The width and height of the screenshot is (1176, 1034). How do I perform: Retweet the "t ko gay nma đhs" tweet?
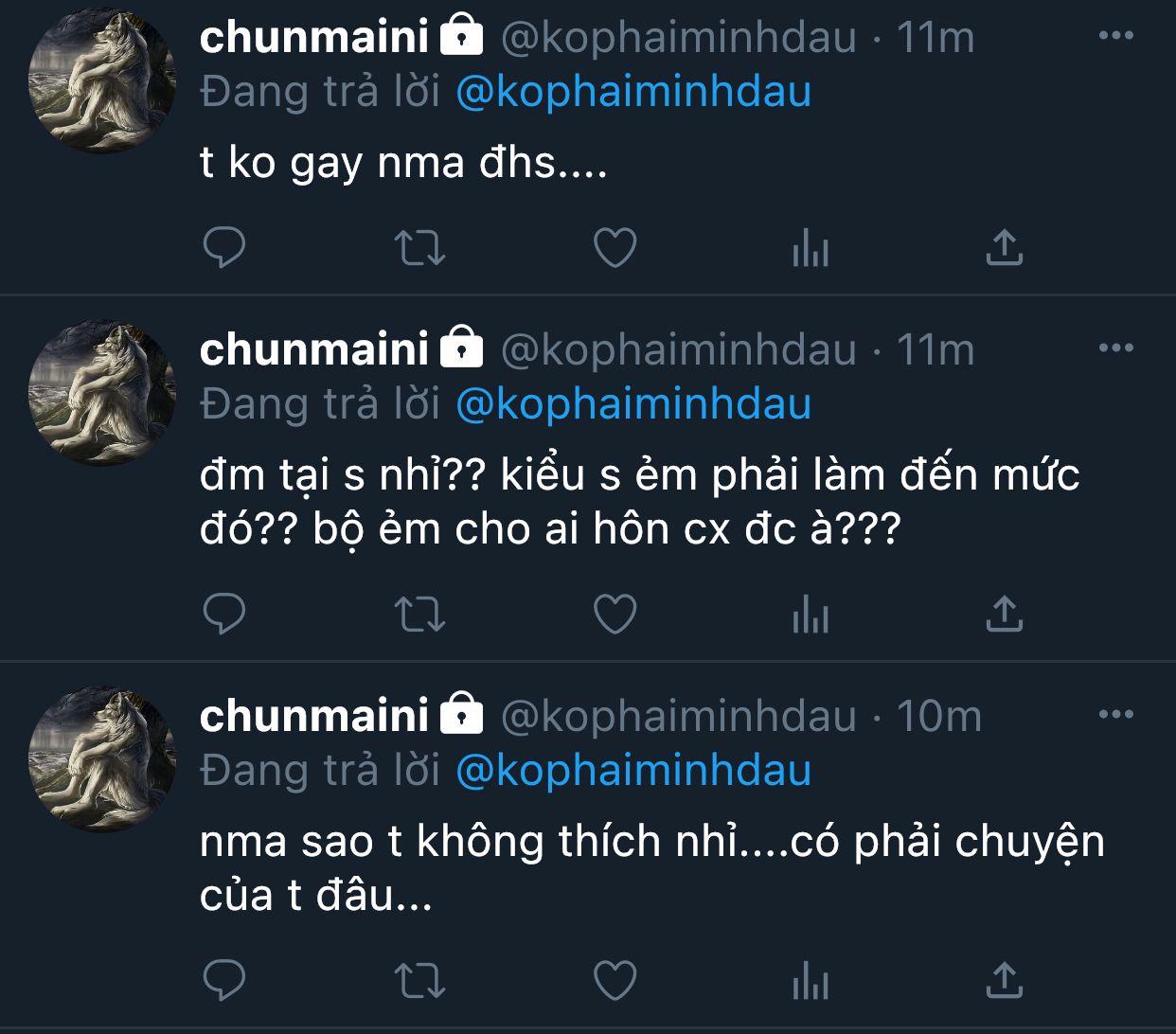pos(419,248)
